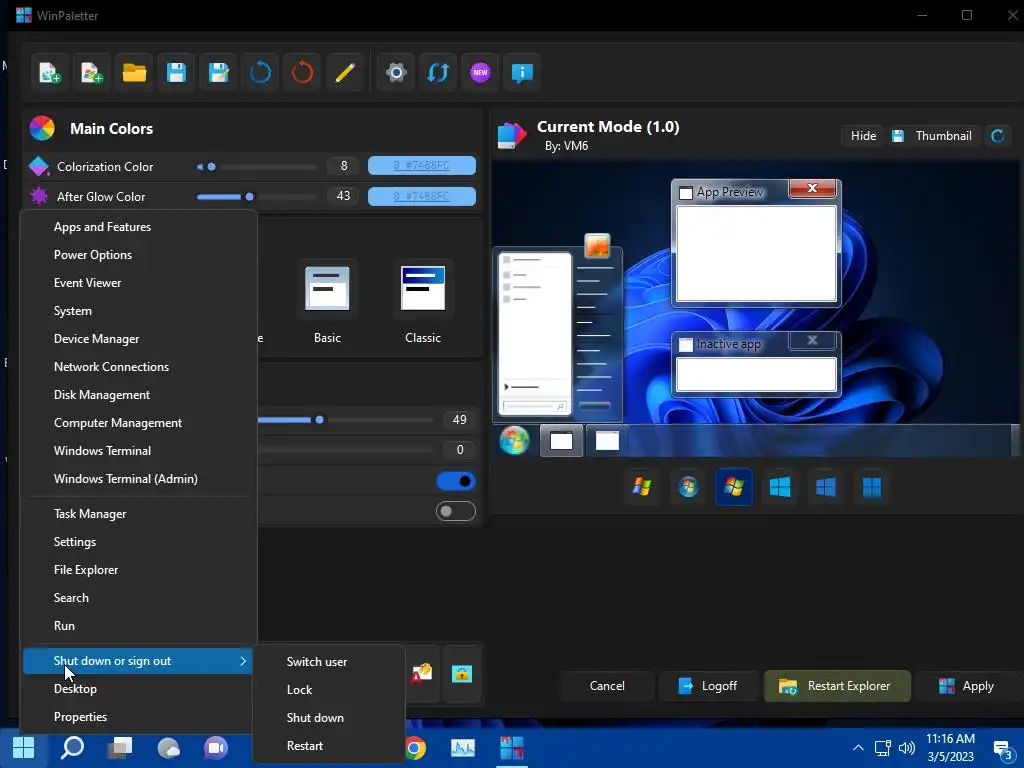Click the red letter A fonts icon
Screen dimensions: 1024x768
pos(421,674)
